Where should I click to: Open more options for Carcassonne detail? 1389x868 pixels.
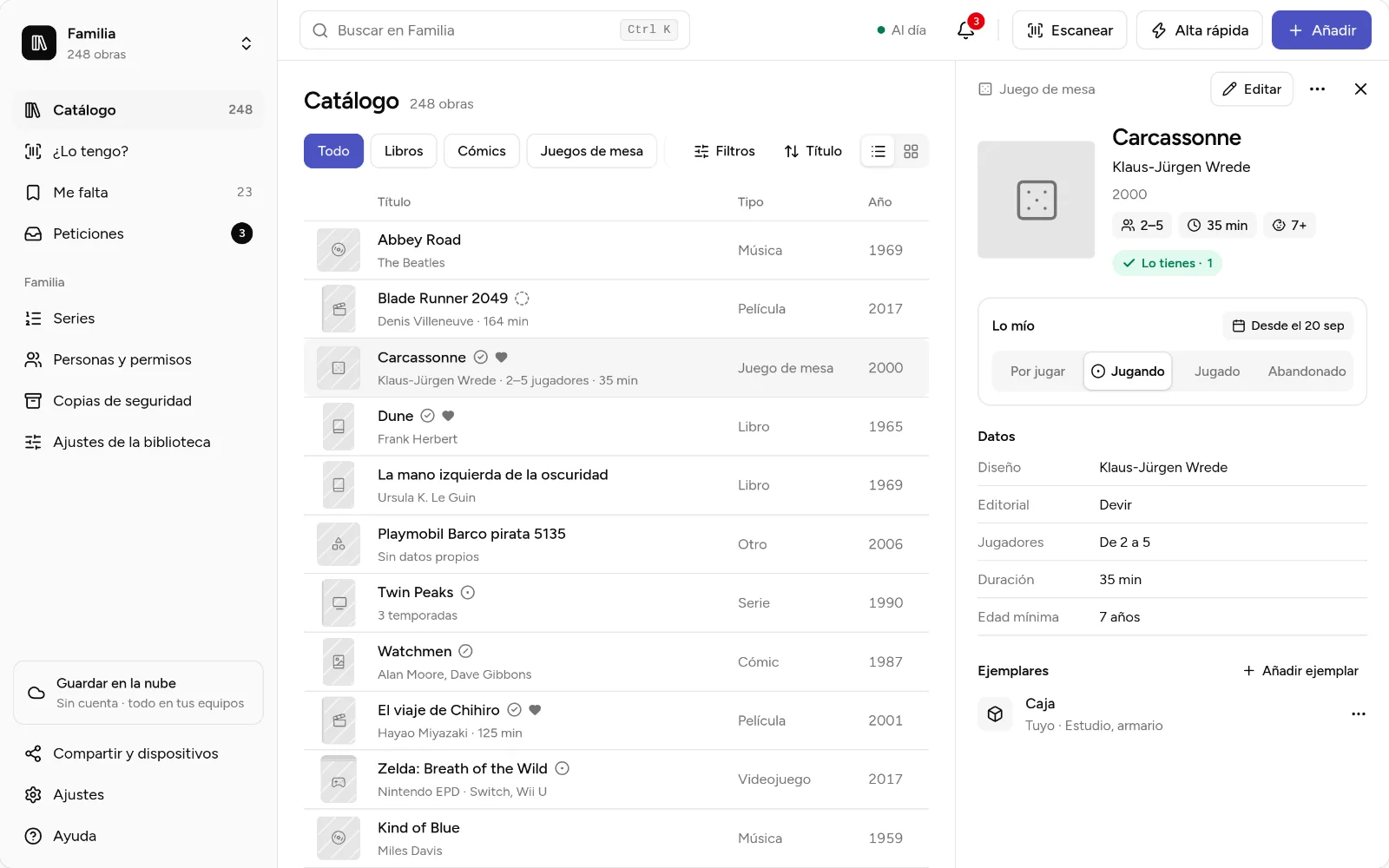click(1317, 89)
